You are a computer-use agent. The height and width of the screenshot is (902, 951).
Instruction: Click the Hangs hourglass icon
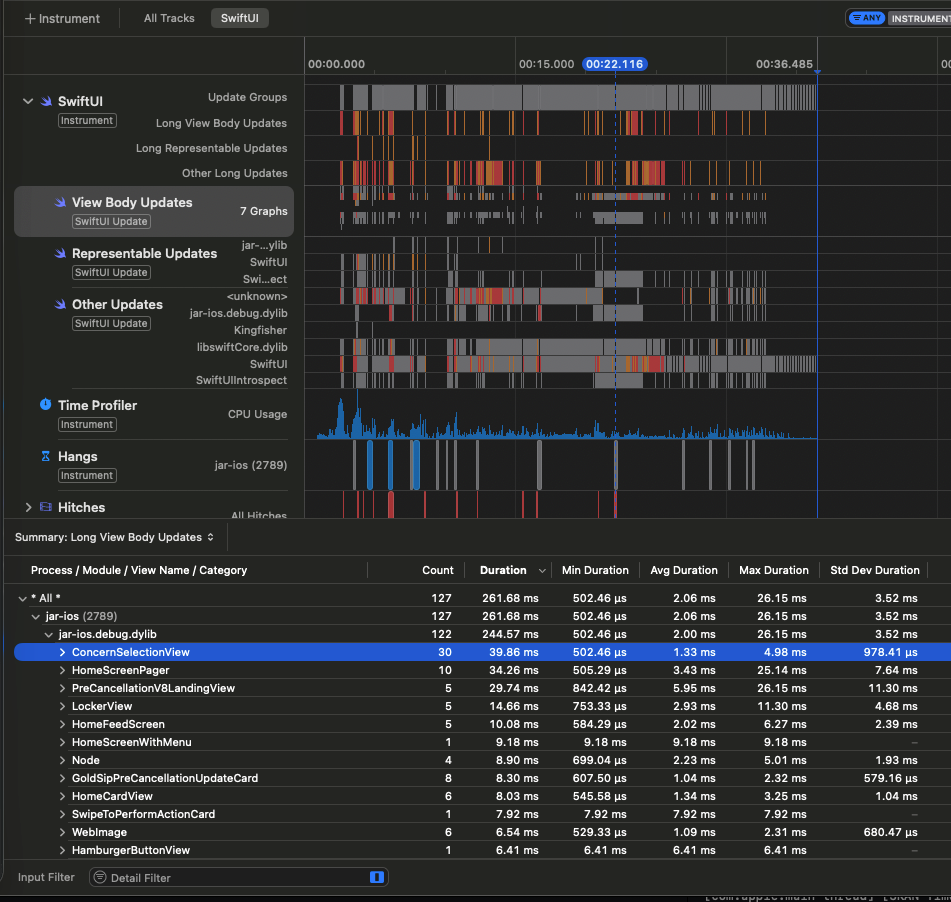46,456
